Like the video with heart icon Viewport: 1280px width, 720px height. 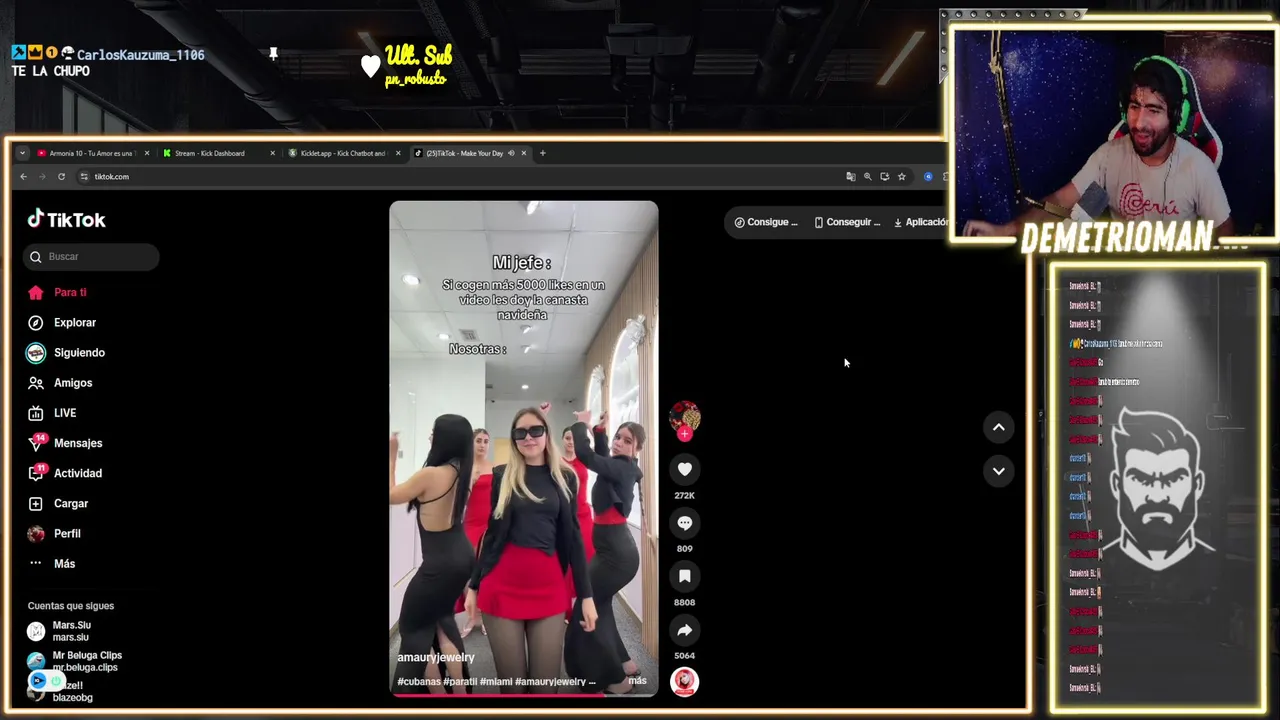(x=684, y=469)
